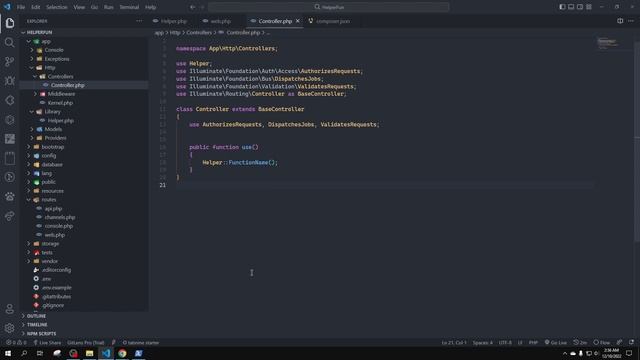Open the Explorer view in activity bar
This screenshot has height=360, width=640.
[x=10, y=23]
